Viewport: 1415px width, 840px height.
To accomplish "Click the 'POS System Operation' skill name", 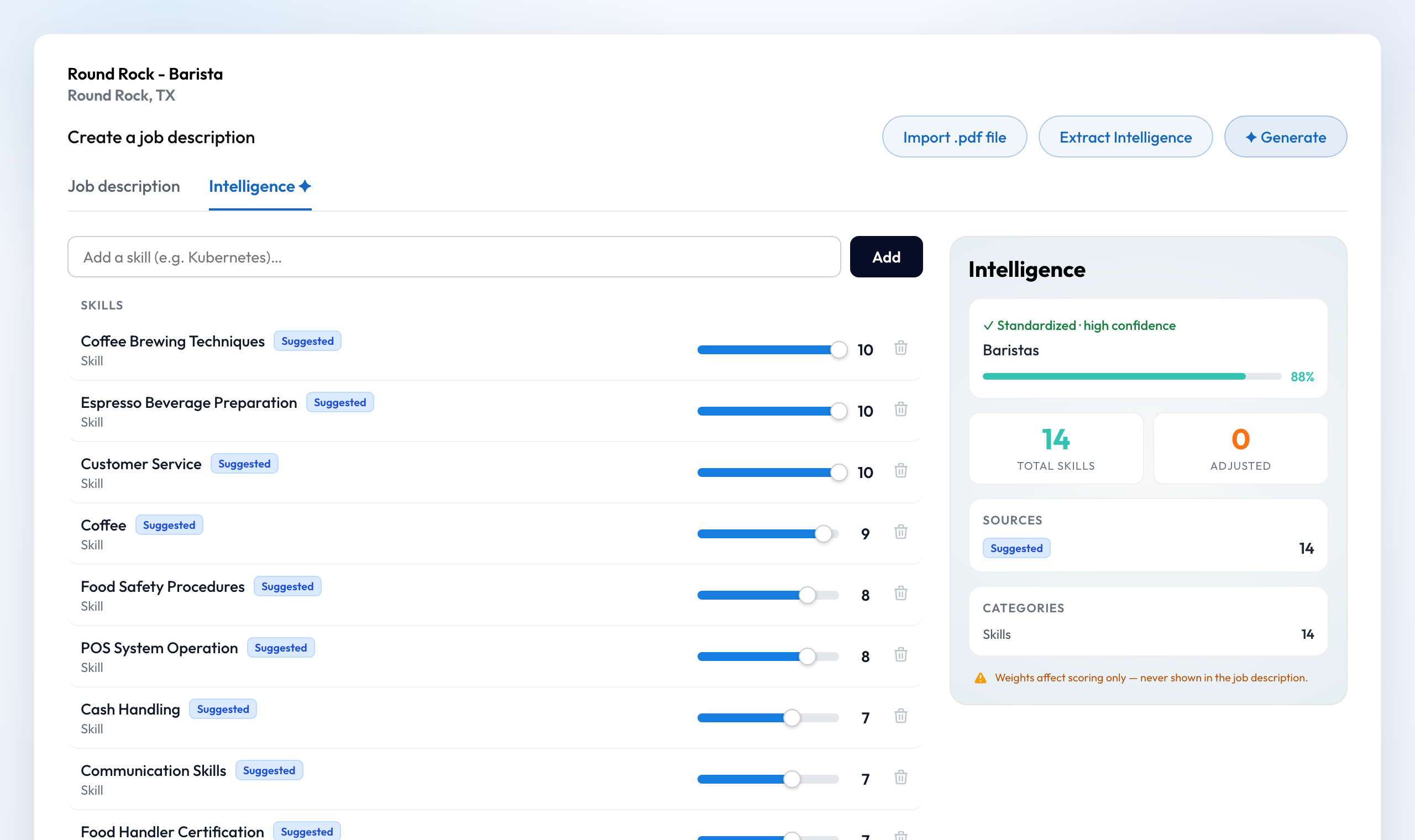I will tap(159, 648).
